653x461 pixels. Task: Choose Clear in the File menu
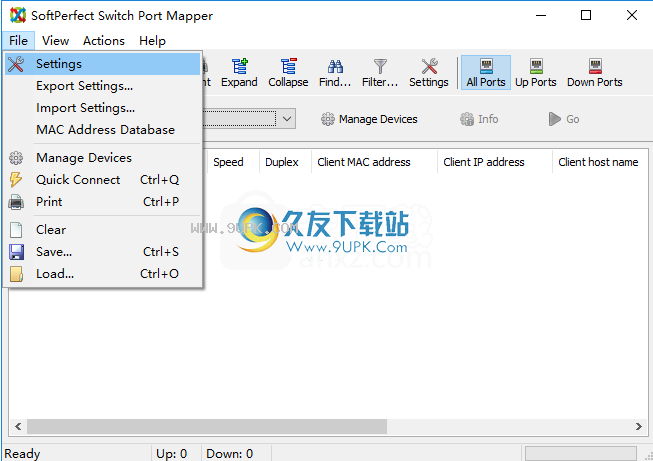pyautogui.click(x=102, y=230)
